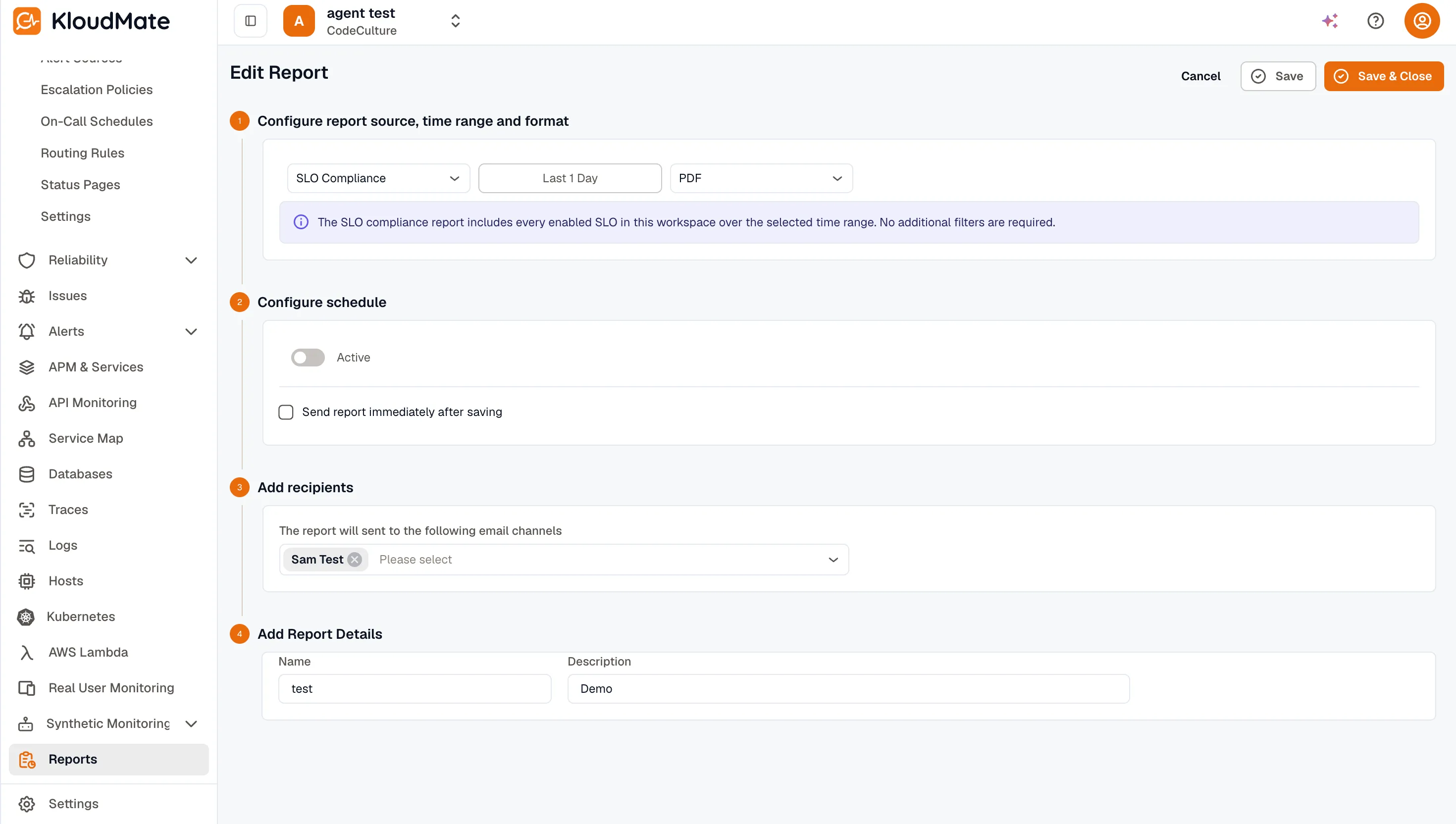Click the APM & Services layers icon
The image size is (1456, 824).
click(x=27, y=367)
